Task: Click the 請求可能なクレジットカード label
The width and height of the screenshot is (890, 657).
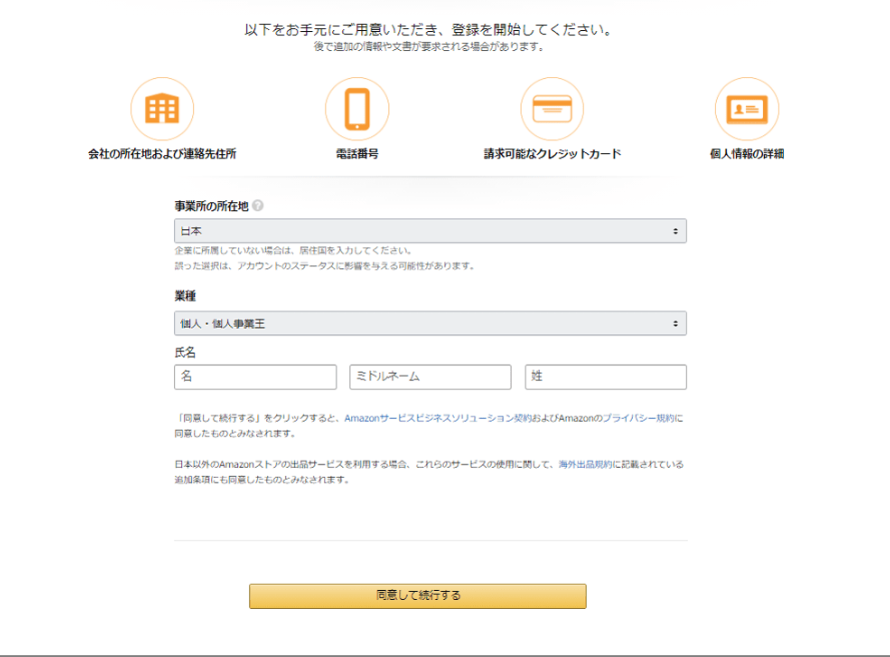Action: 552,154
